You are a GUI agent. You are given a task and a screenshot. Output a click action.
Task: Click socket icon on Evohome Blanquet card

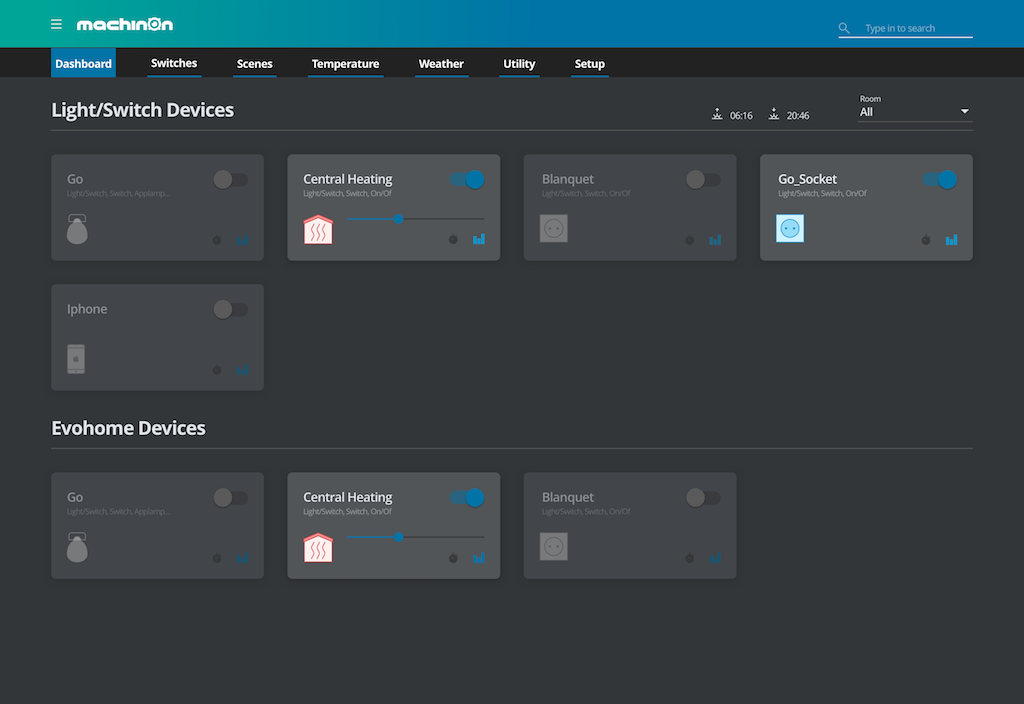[x=554, y=547]
